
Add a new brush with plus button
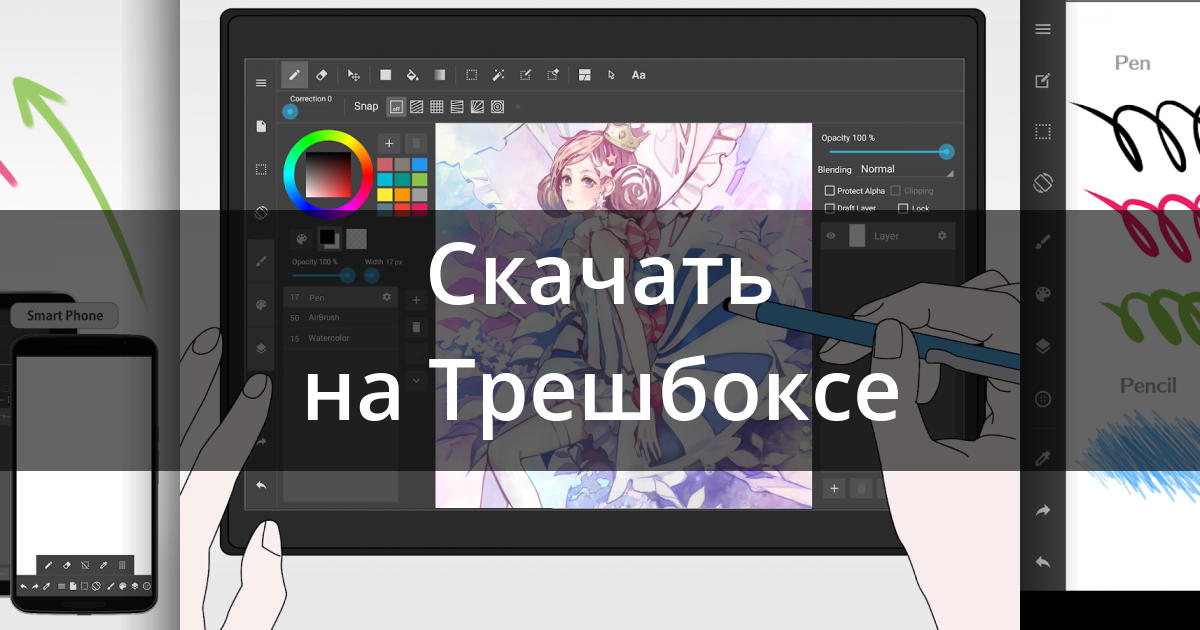(x=416, y=300)
